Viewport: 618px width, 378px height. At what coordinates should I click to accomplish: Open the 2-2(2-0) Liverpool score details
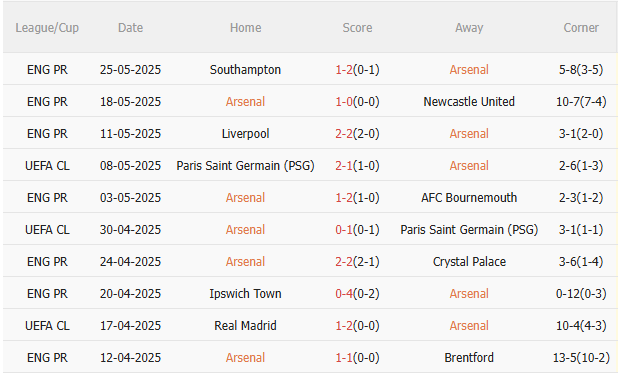click(357, 134)
